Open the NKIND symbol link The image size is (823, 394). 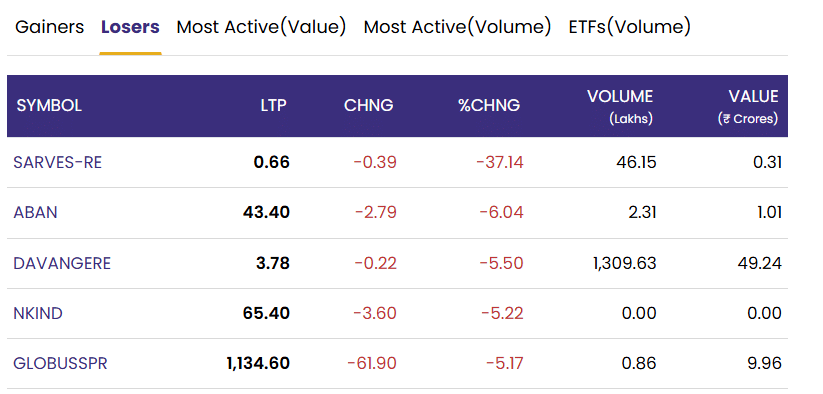coord(38,313)
